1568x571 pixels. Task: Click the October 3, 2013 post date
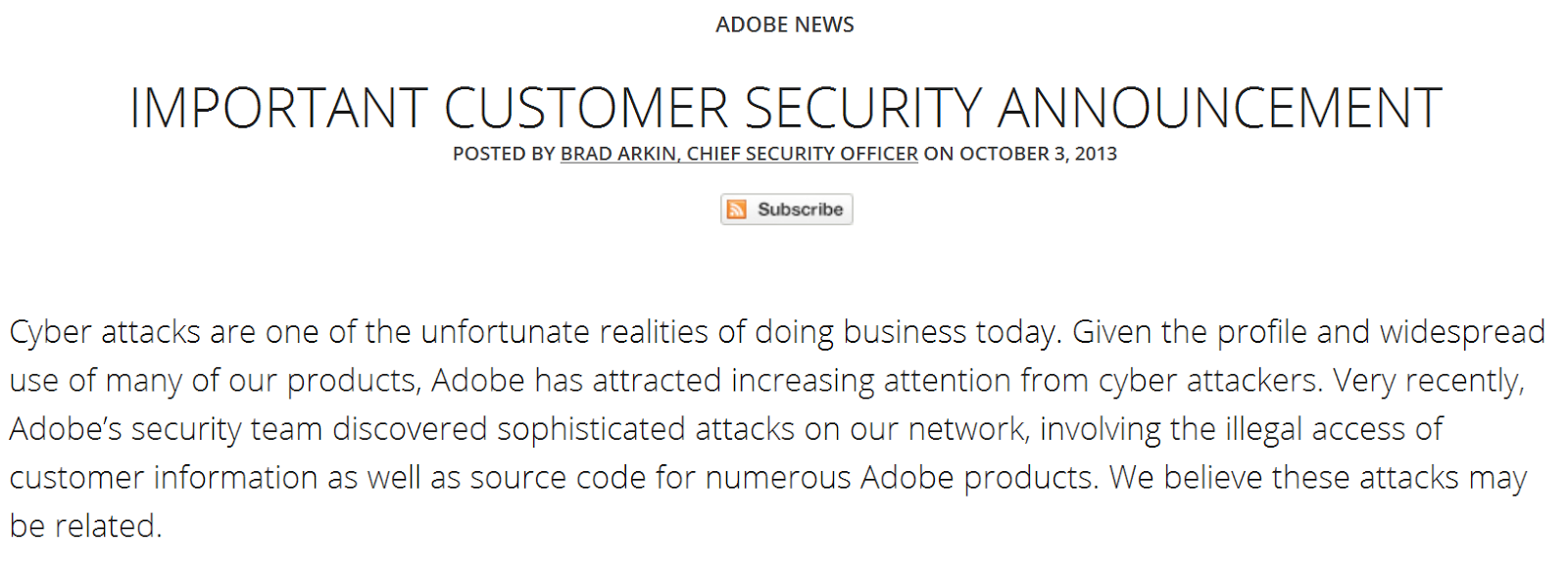pyautogui.click(x=1038, y=154)
